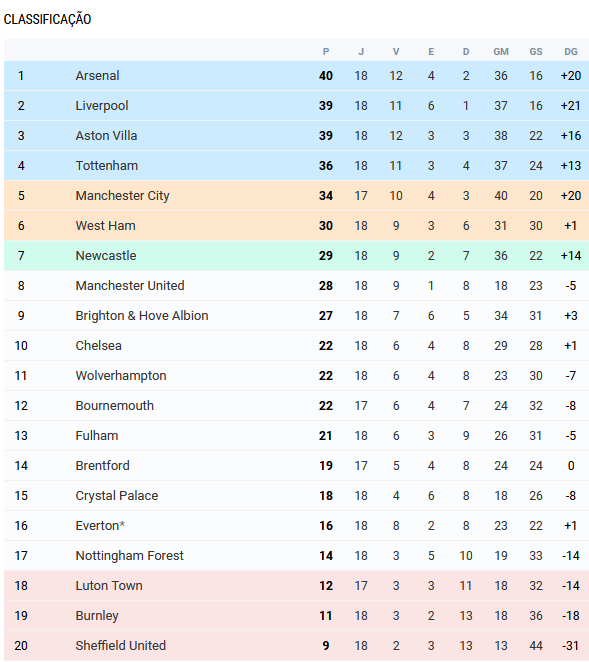Select the GM goals scored header
The height and width of the screenshot is (662, 589).
tap(501, 52)
